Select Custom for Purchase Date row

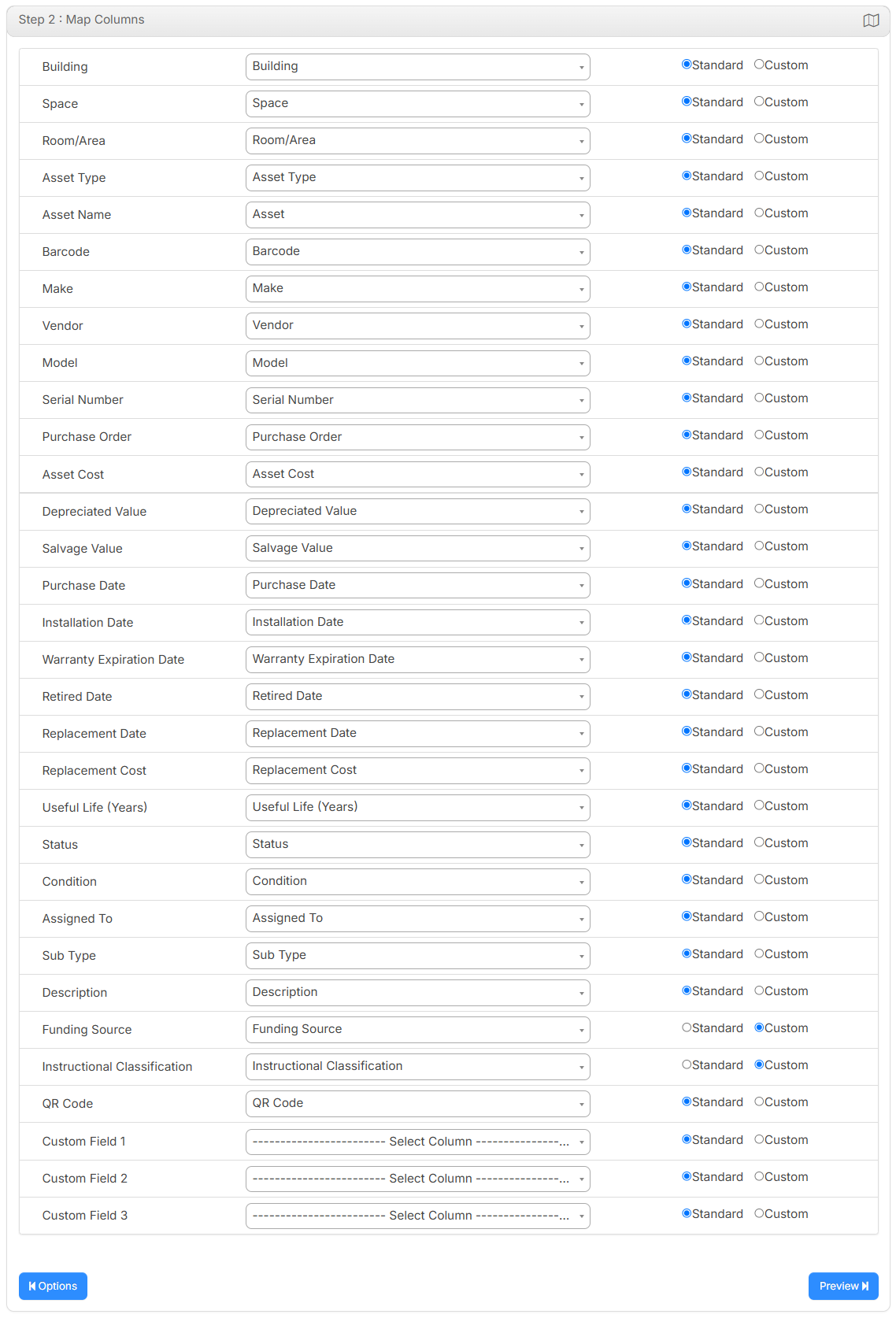(x=759, y=583)
